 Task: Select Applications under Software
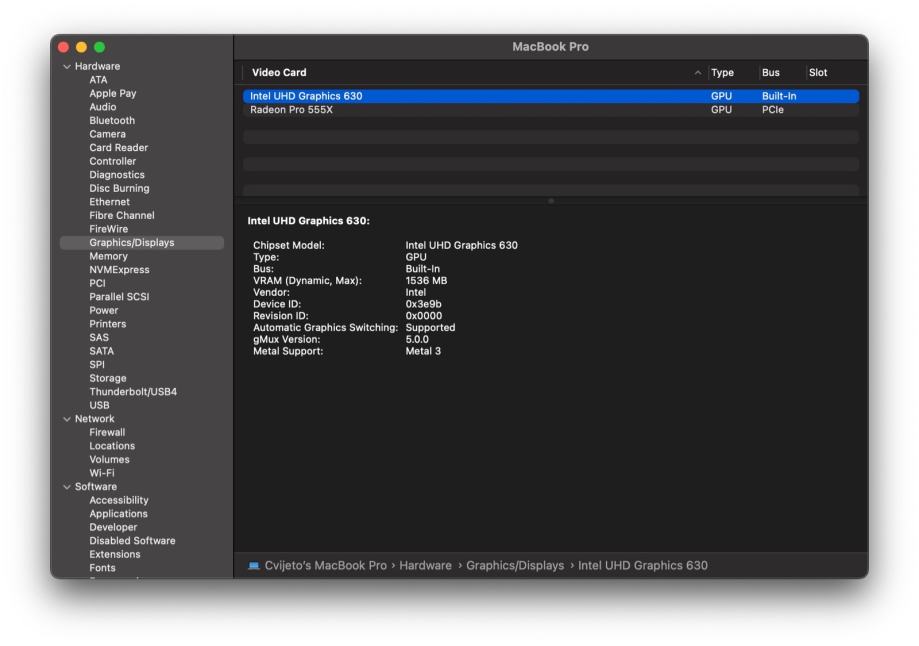coord(118,514)
